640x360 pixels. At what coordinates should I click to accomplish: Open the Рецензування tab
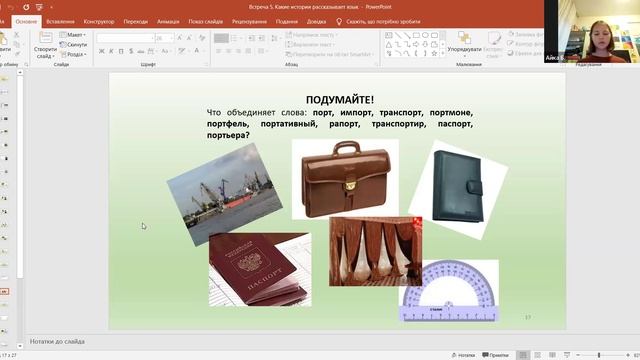tap(249, 22)
